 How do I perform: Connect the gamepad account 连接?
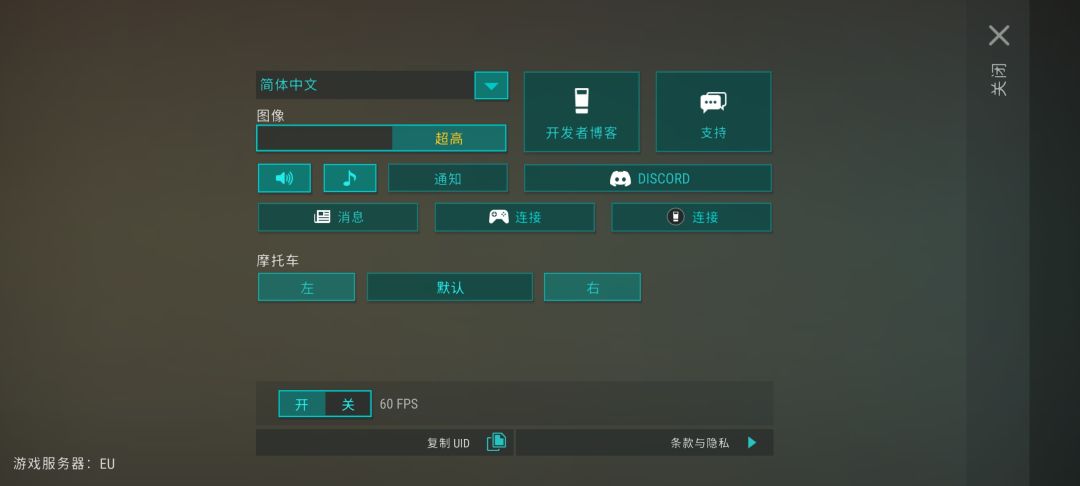tap(515, 217)
